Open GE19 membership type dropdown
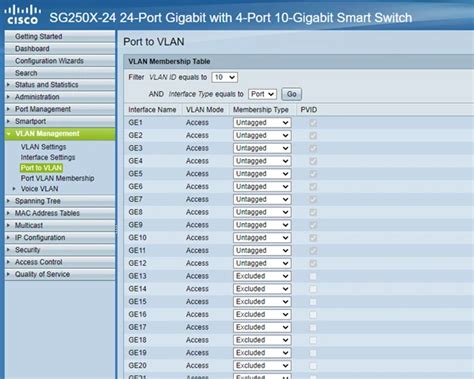This screenshot has height=379, width=474. tap(262, 353)
